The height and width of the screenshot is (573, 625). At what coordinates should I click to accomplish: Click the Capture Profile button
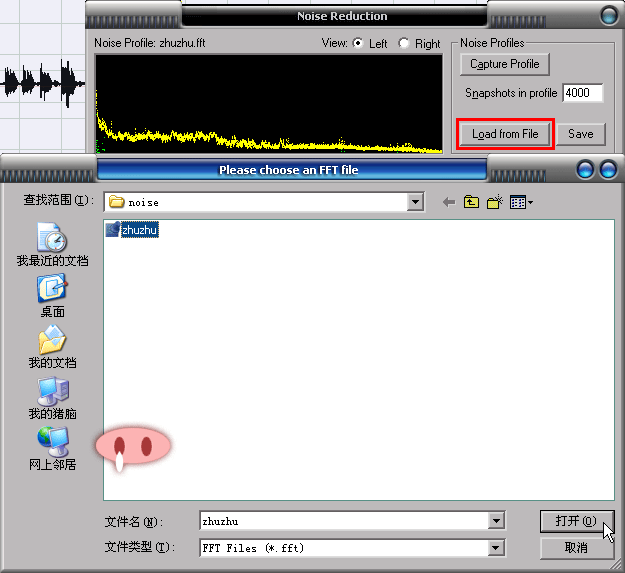(505, 64)
